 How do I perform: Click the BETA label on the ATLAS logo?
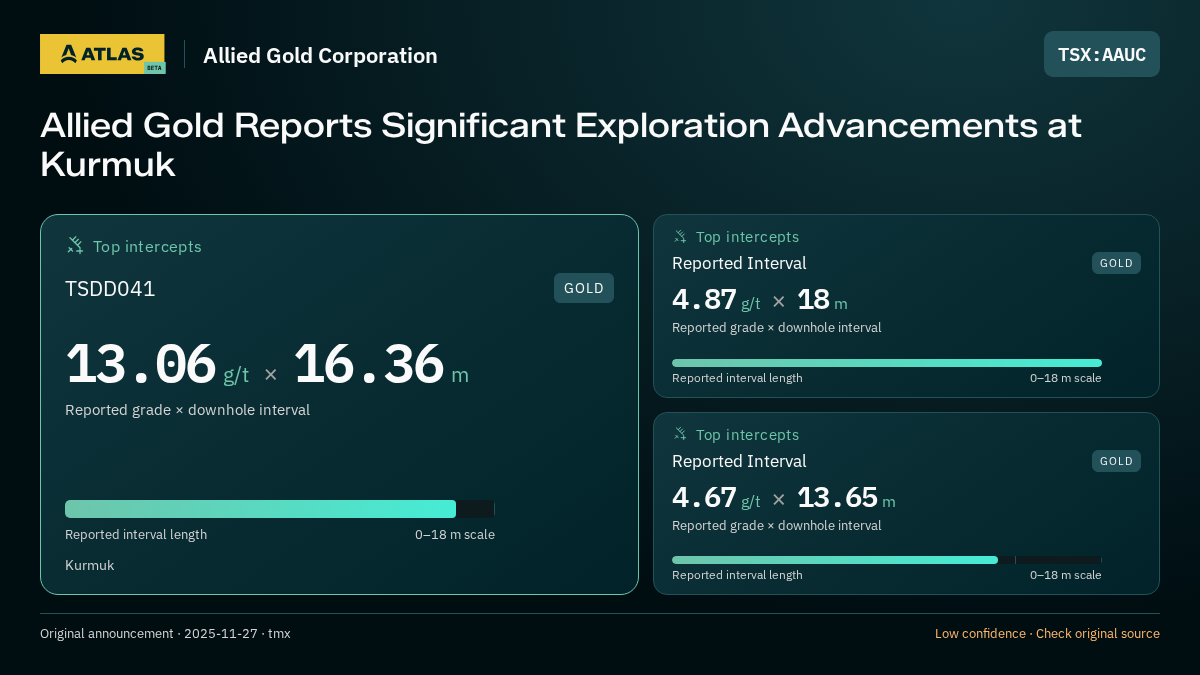point(154,68)
